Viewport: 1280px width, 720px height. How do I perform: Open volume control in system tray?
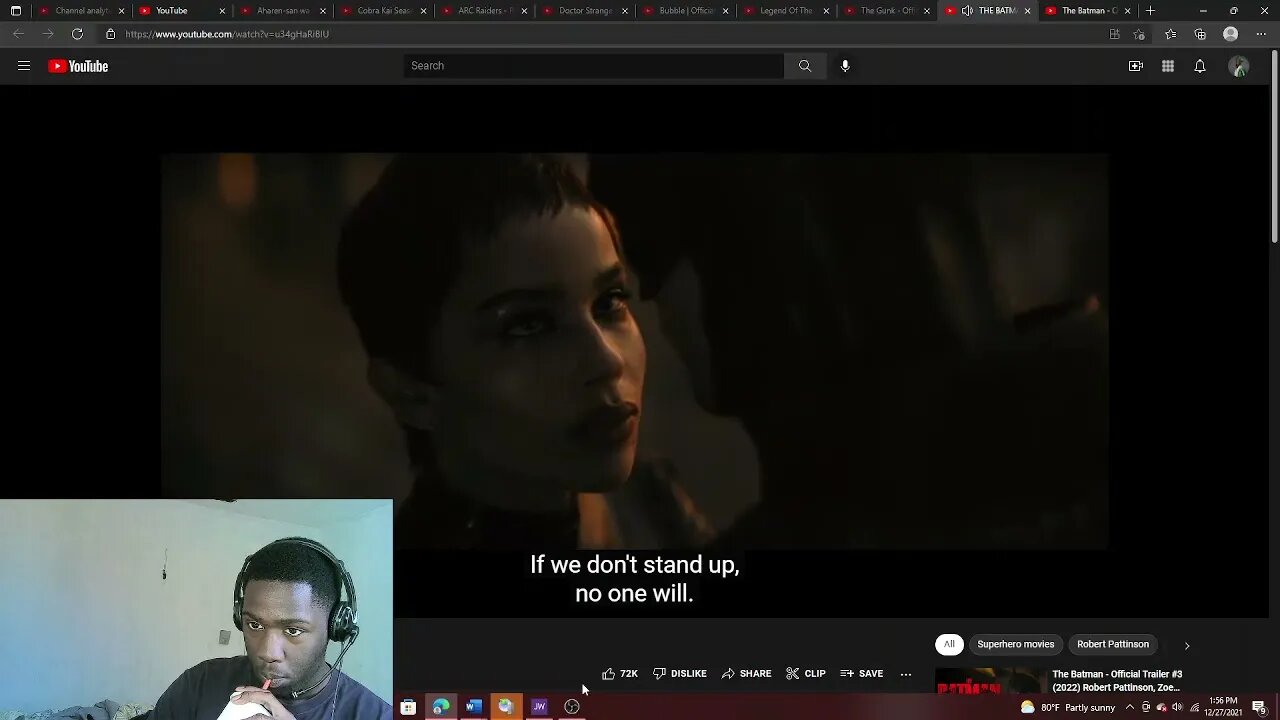coord(1177,707)
